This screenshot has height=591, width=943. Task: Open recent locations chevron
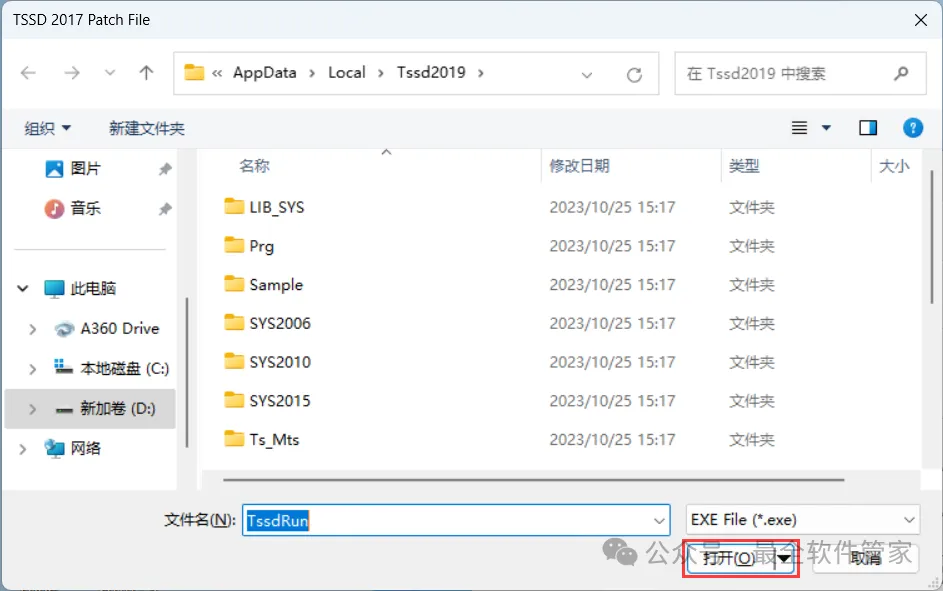pyautogui.click(x=109, y=73)
